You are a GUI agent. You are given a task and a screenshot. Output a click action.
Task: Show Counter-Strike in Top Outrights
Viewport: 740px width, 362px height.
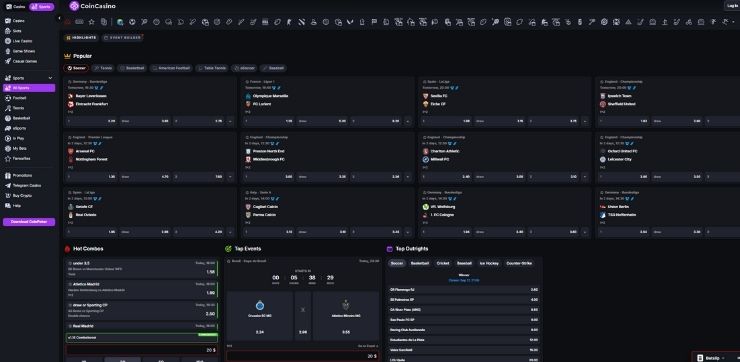(519, 263)
